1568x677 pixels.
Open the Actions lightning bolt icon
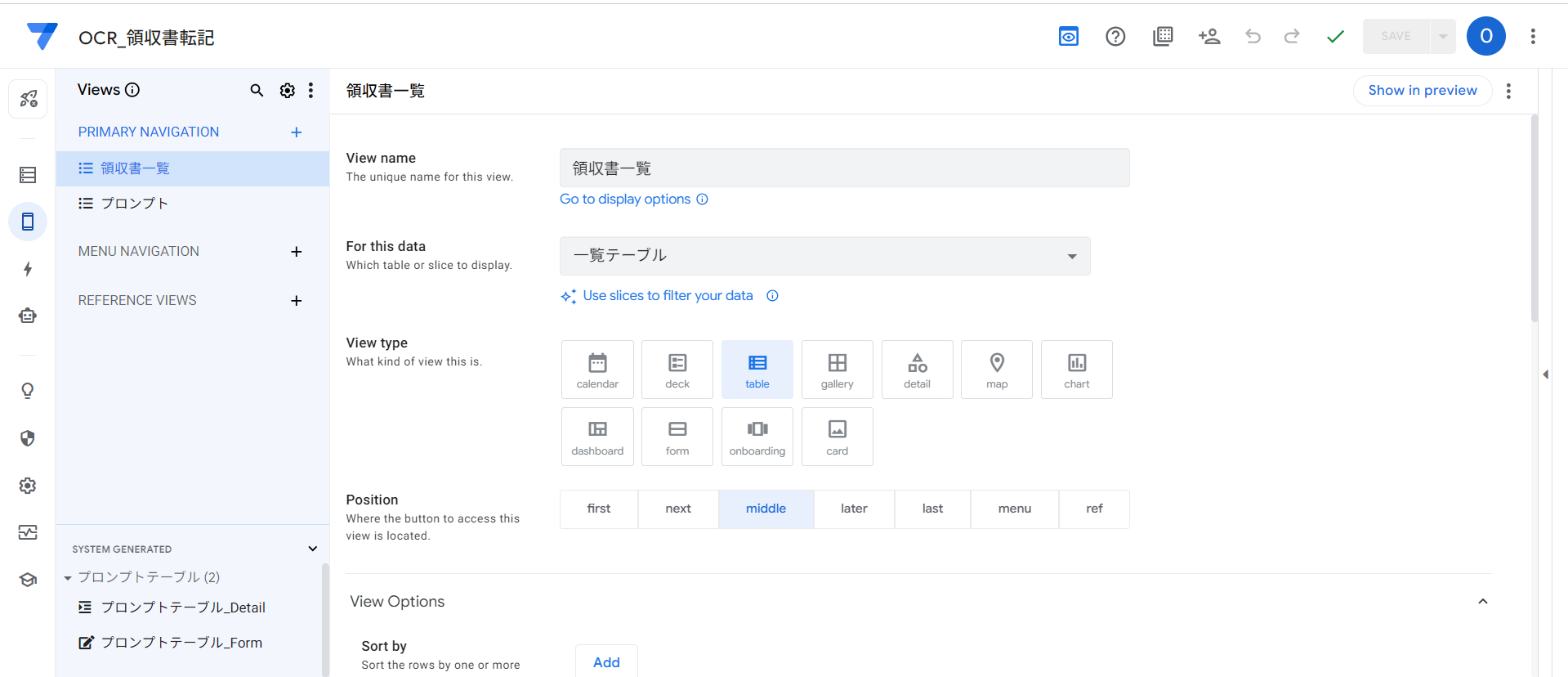(x=28, y=269)
